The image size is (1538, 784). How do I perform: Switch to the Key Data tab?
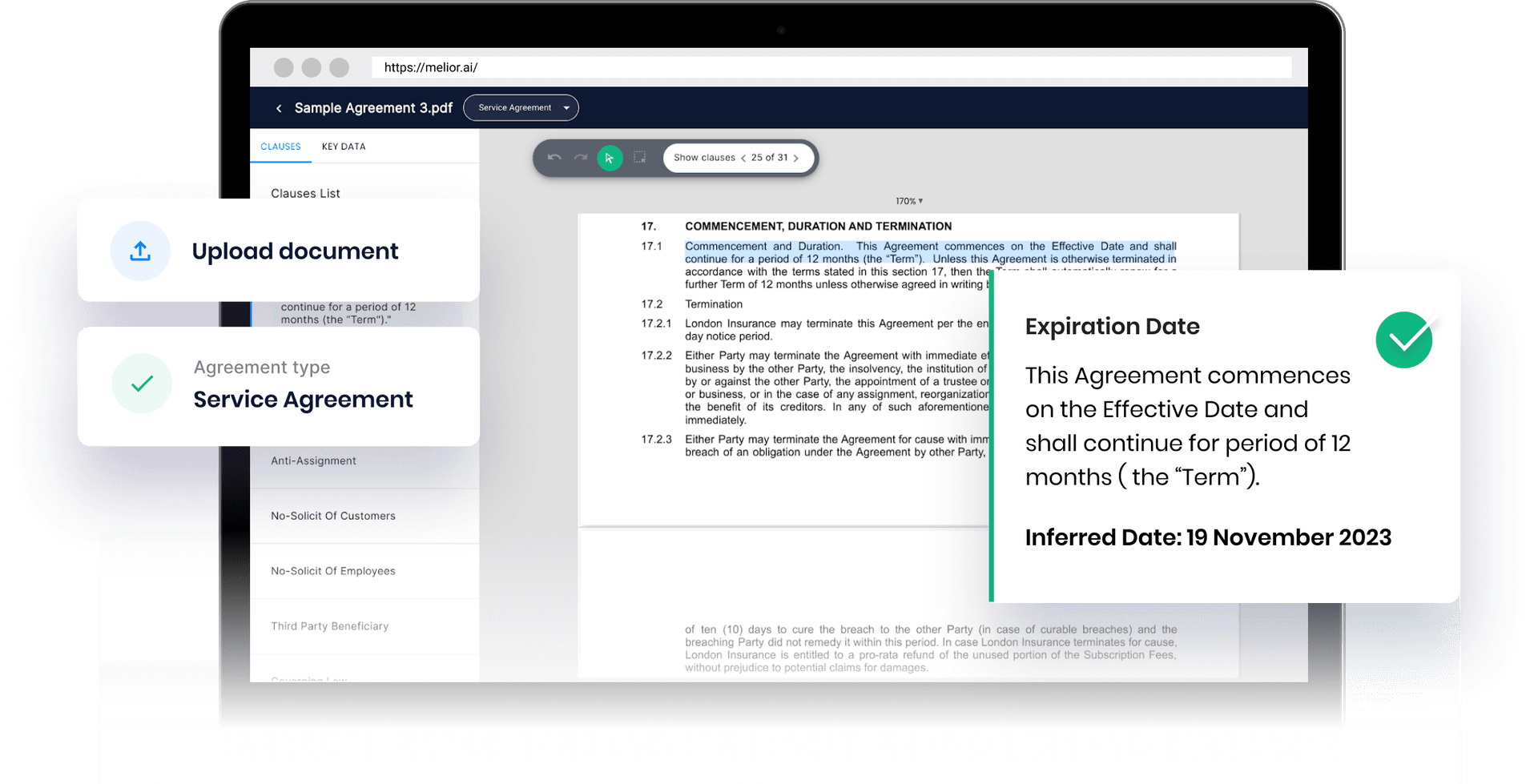(x=344, y=147)
